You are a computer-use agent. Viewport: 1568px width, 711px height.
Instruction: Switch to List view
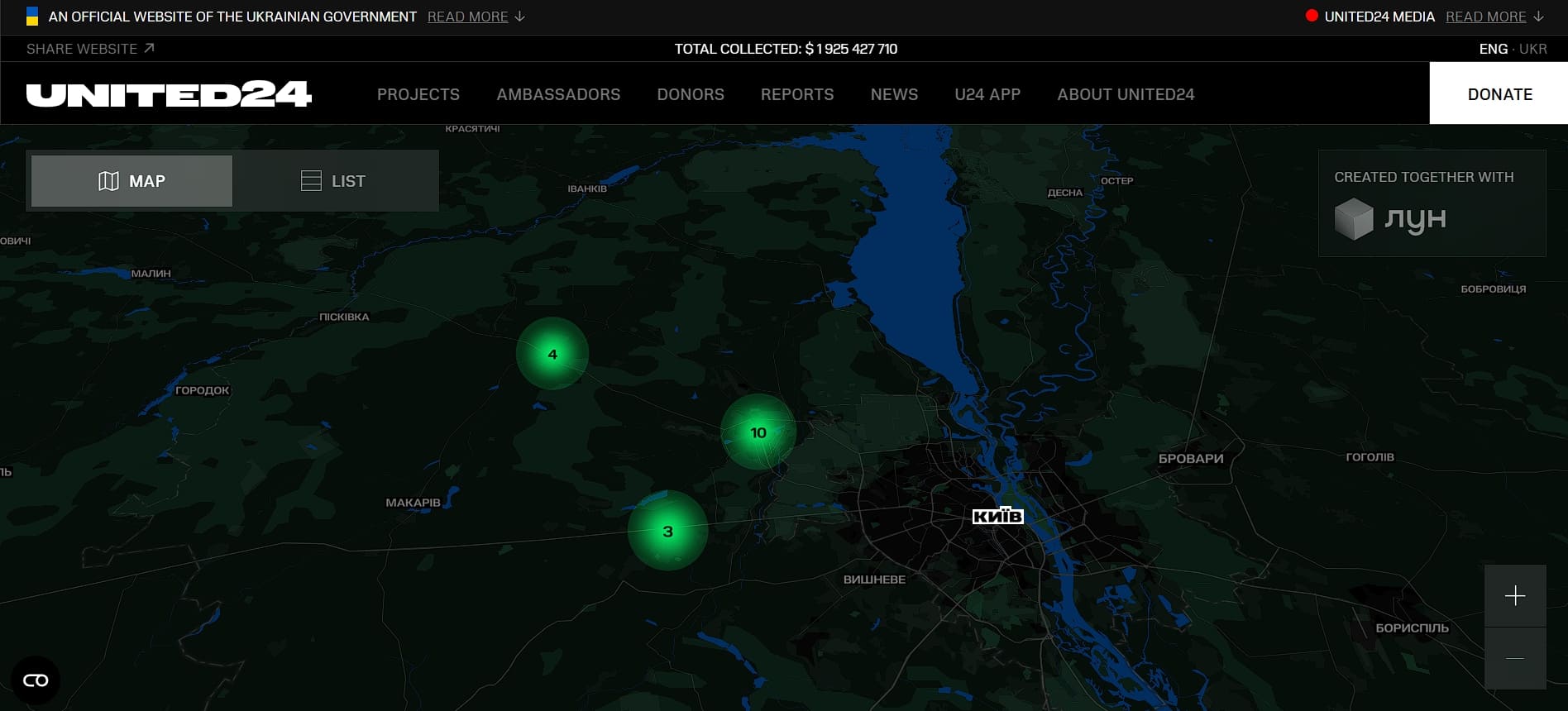point(333,181)
